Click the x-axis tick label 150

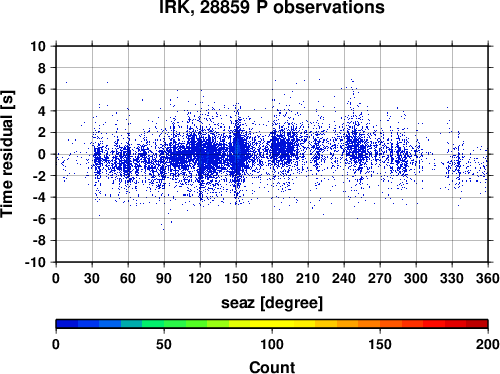pos(236,278)
